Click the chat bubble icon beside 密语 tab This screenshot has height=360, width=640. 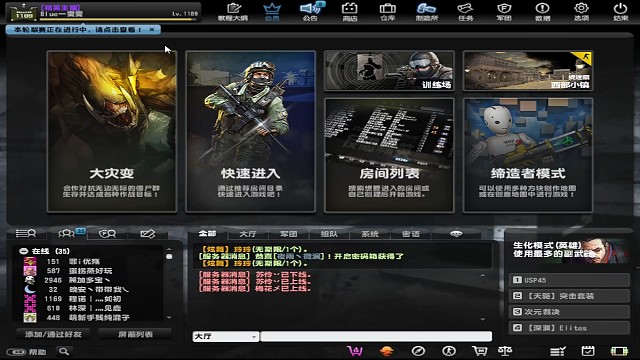click(x=456, y=234)
